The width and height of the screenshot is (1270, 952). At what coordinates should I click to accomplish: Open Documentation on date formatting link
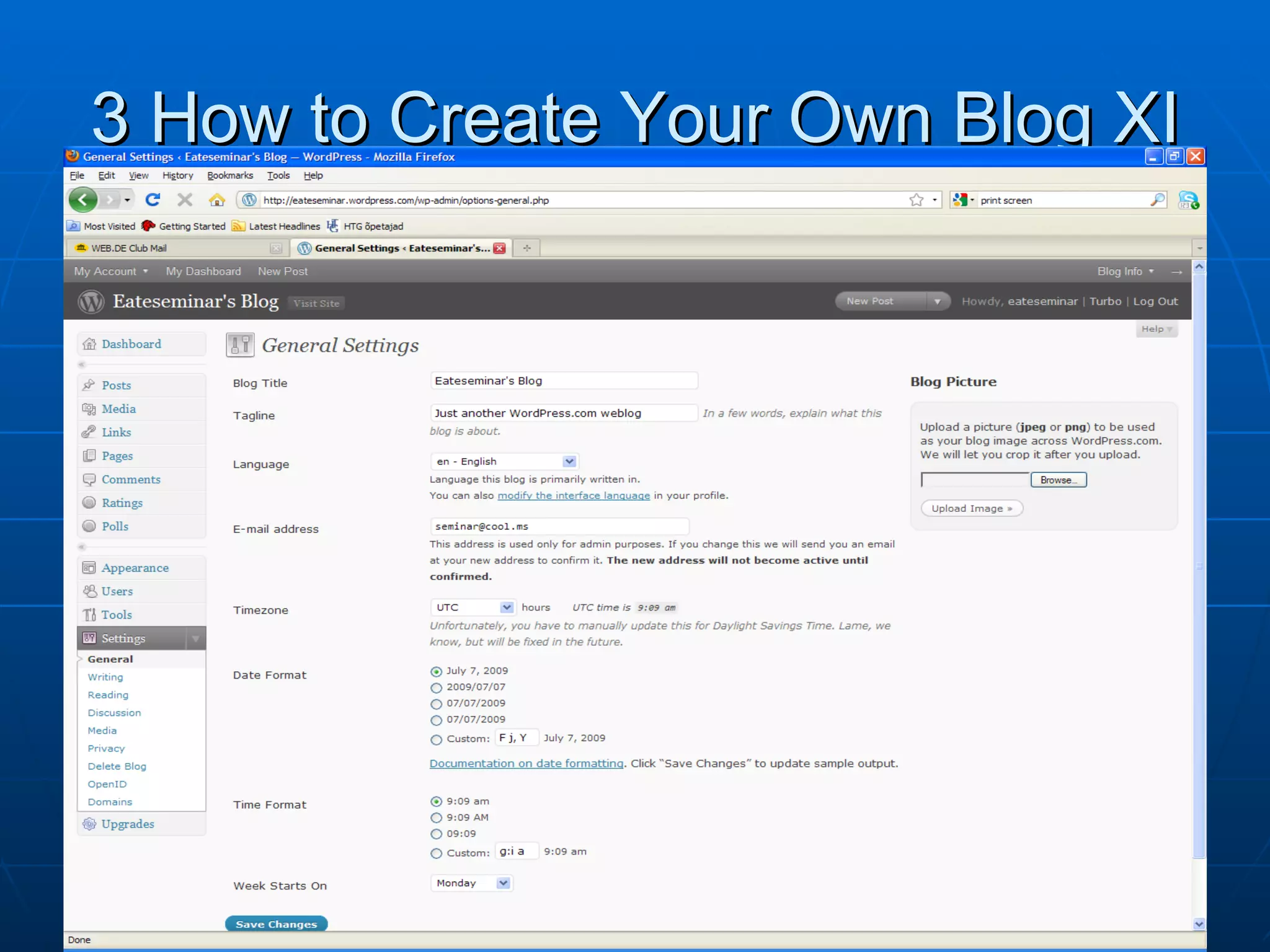tap(526, 763)
